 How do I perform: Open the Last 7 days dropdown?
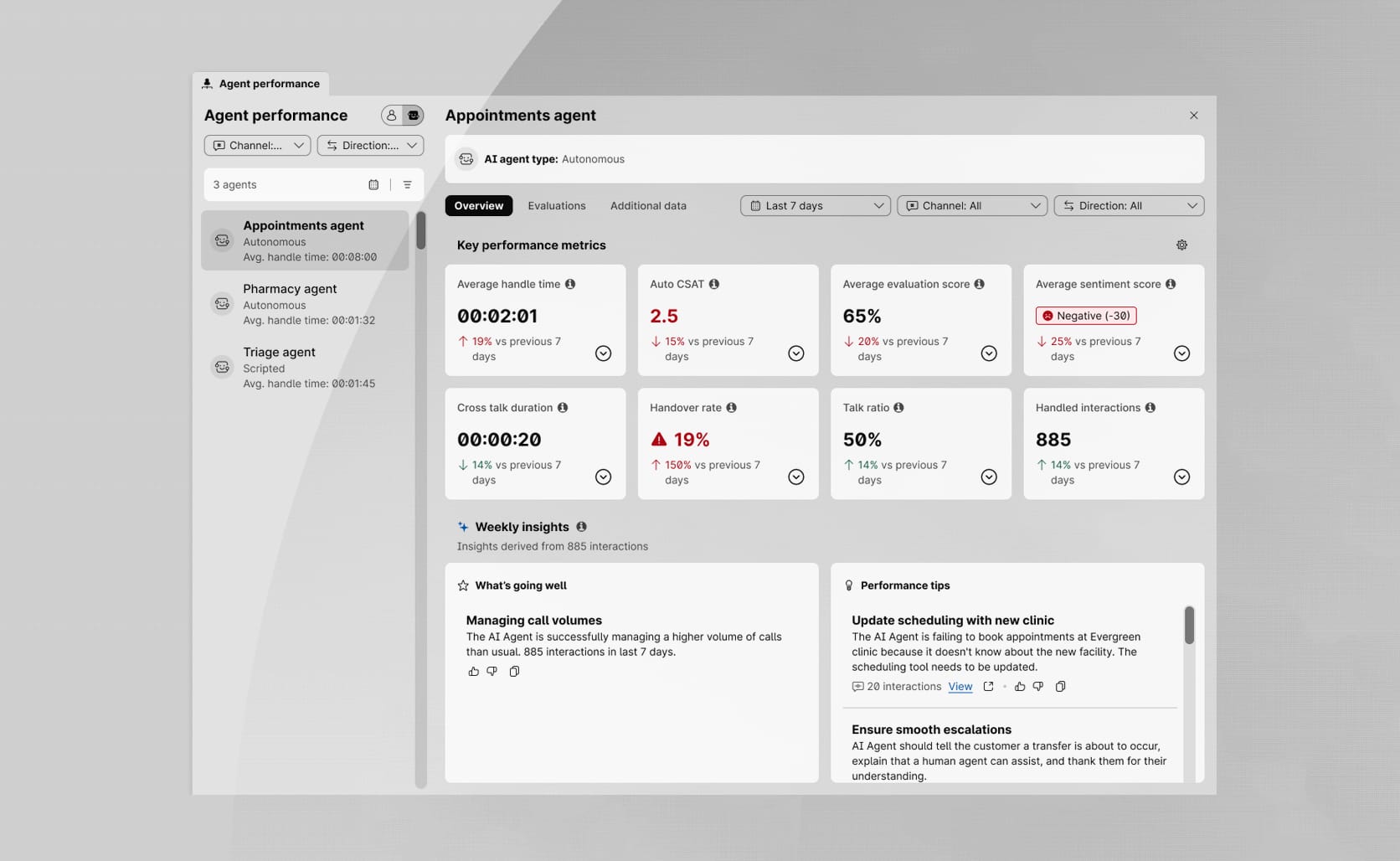coord(815,206)
